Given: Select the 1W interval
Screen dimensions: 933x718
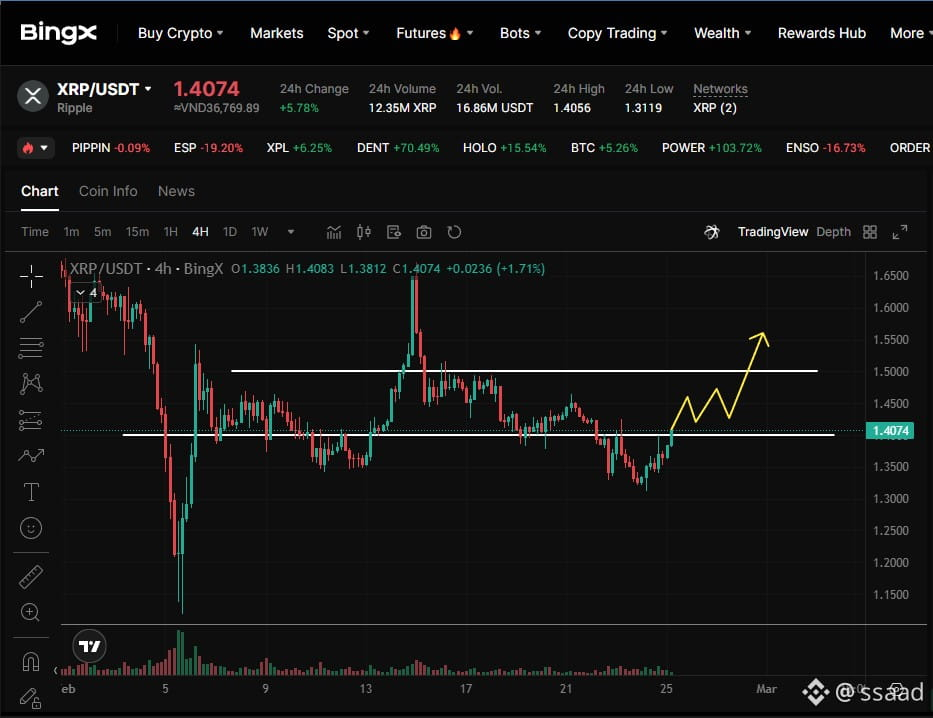Looking at the screenshot, I should (260, 232).
